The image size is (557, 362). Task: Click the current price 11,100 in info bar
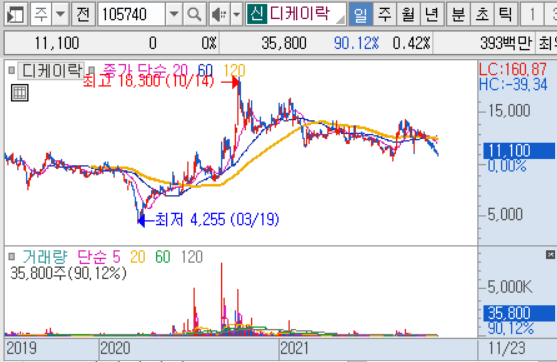(57, 43)
